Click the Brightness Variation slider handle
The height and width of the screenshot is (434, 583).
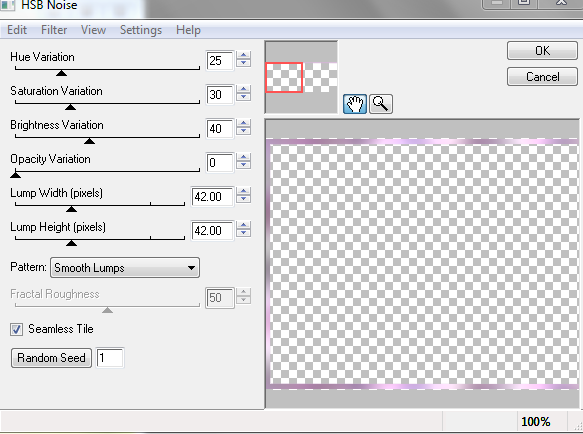pyautogui.click(x=89, y=141)
